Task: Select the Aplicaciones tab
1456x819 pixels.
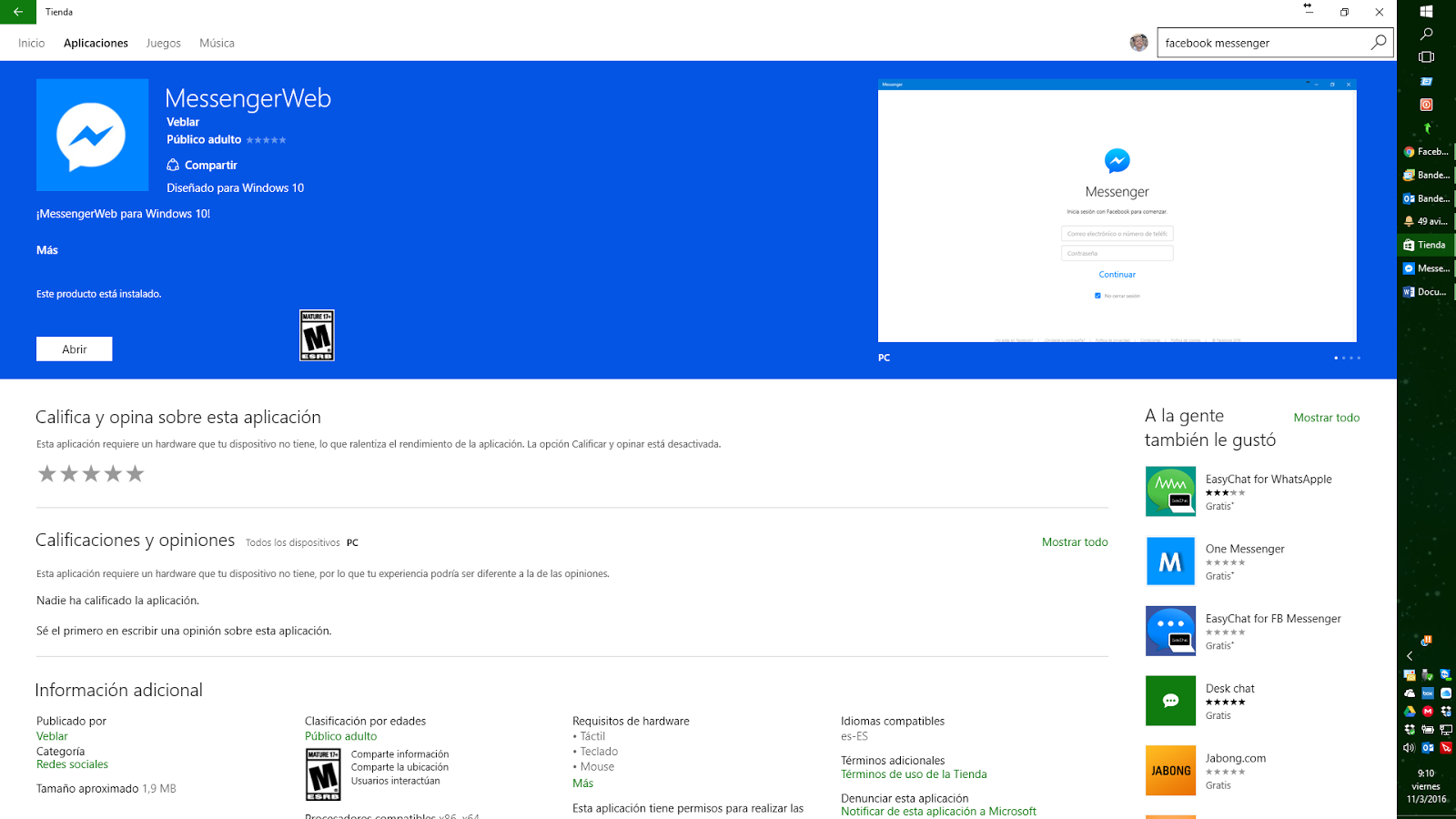Action: [x=96, y=43]
